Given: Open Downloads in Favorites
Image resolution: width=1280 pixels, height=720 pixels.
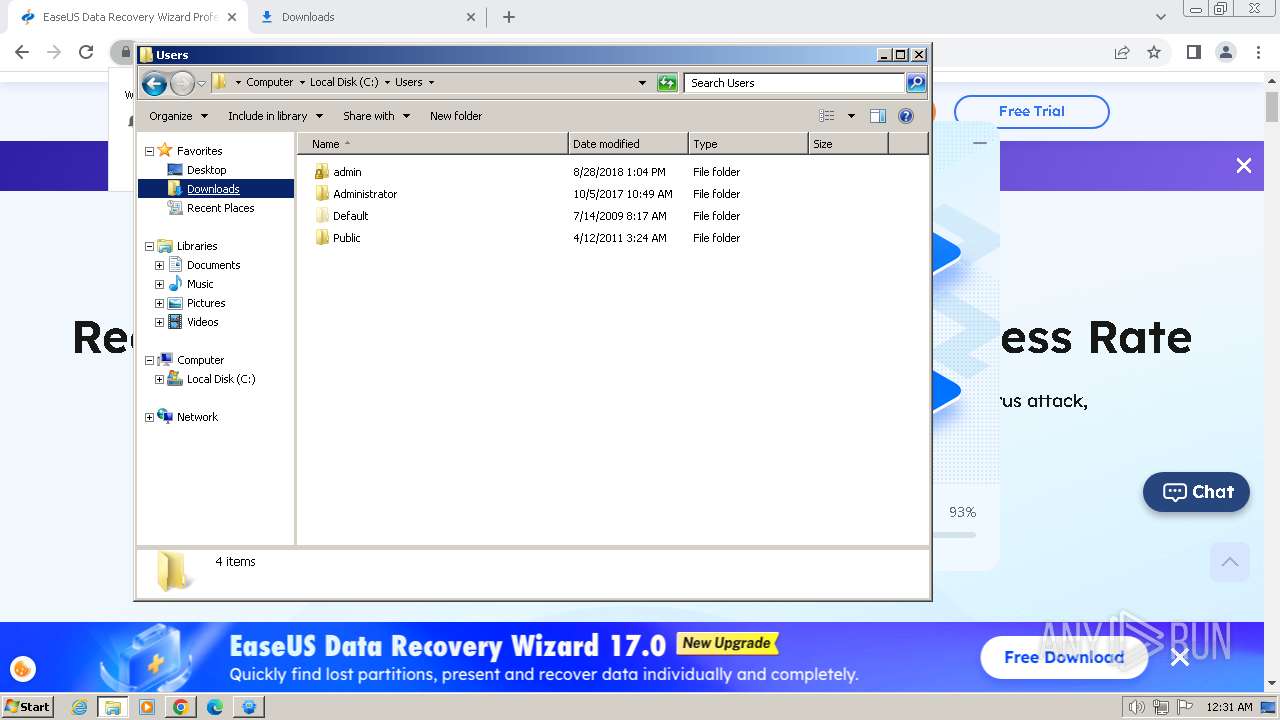Looking at the screenshot, I should [x=213, y=189].
